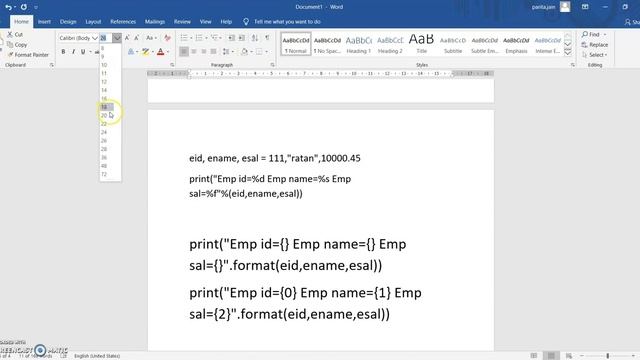
Task: Copy the selection to the clipboard
Action: (x=17, y=44)
